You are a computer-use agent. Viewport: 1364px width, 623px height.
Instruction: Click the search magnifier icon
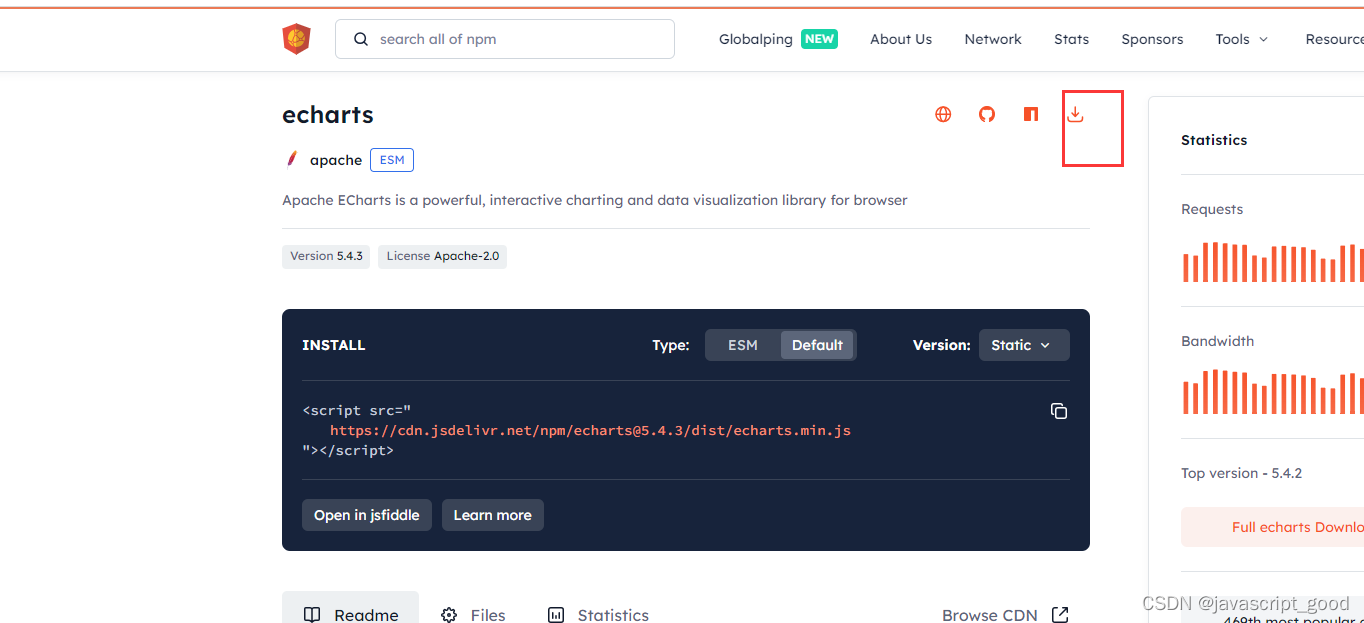(x=361, y=39)
